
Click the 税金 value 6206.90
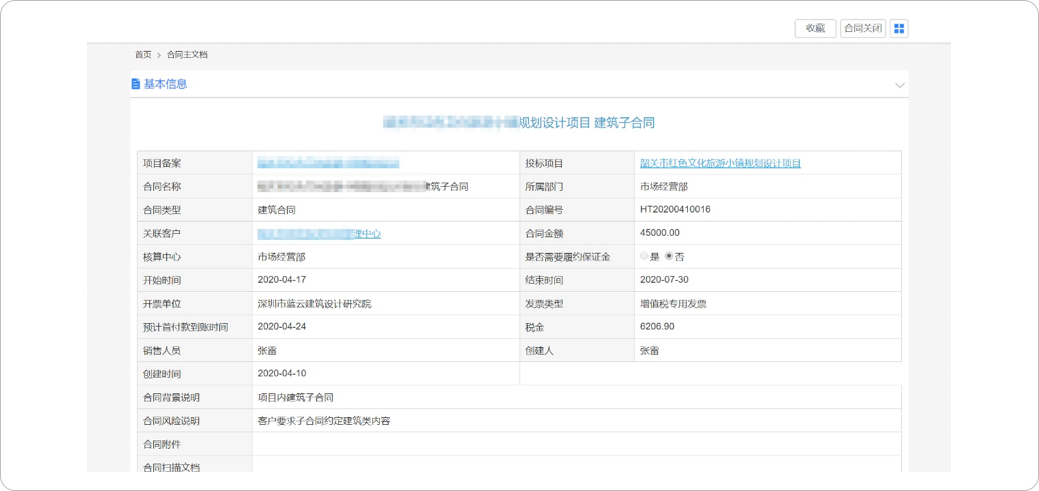[657, 327]
